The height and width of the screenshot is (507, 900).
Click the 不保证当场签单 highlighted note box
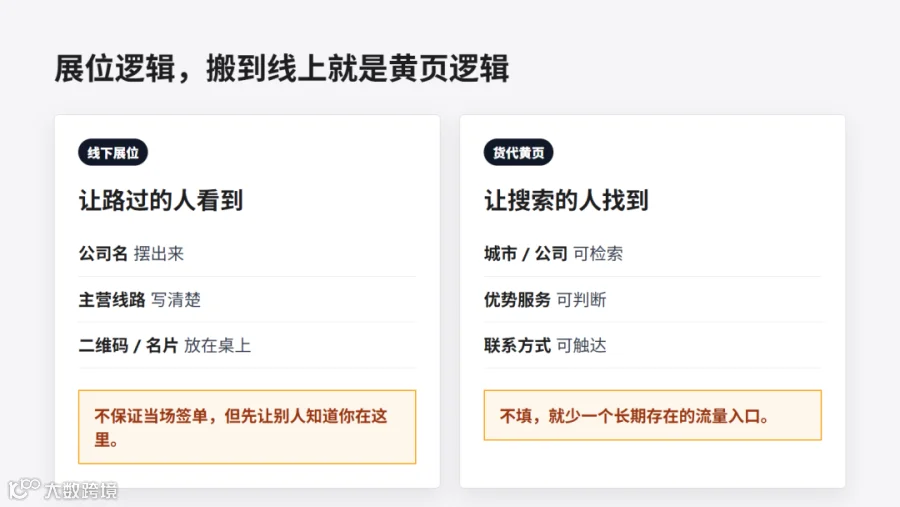pyautogui.click(x=247, y=427)
